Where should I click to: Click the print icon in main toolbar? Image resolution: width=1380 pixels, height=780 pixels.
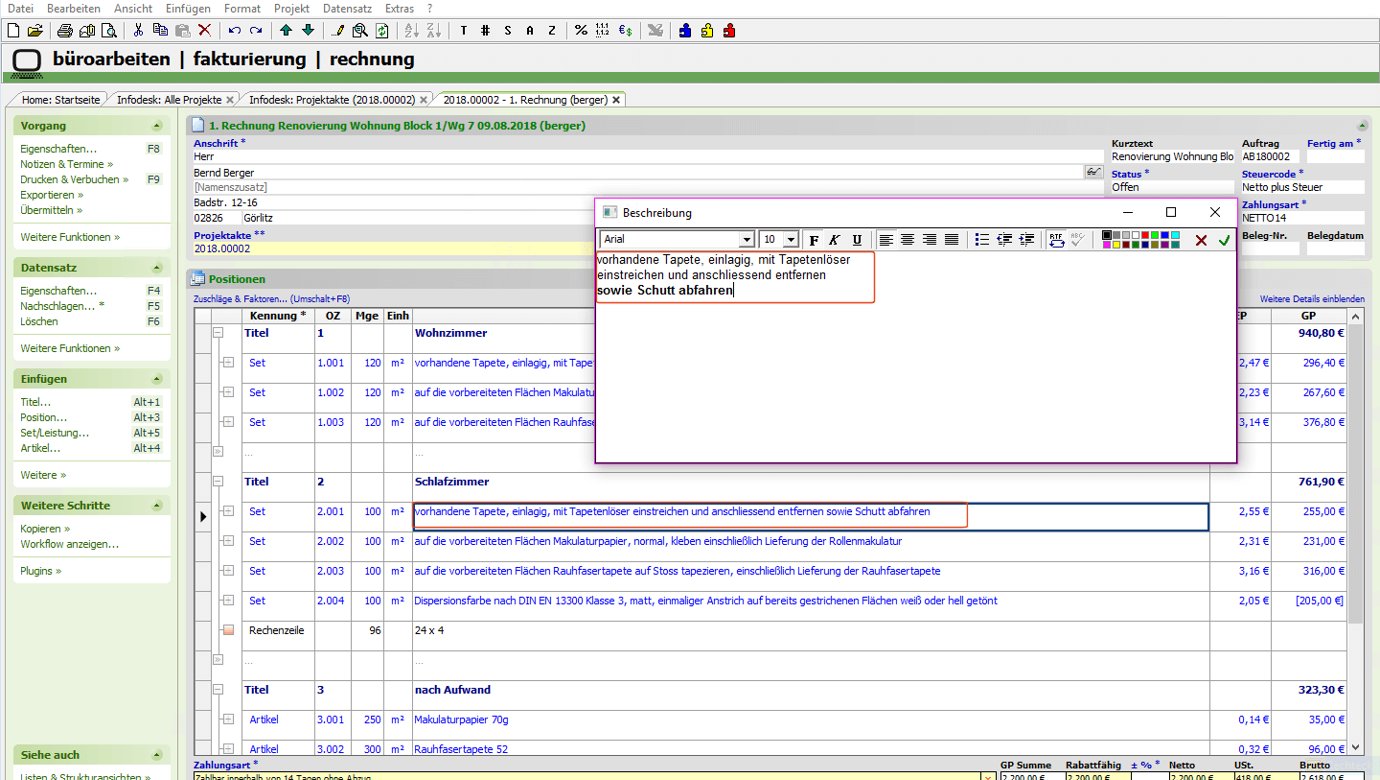click(x=65, y=30)
